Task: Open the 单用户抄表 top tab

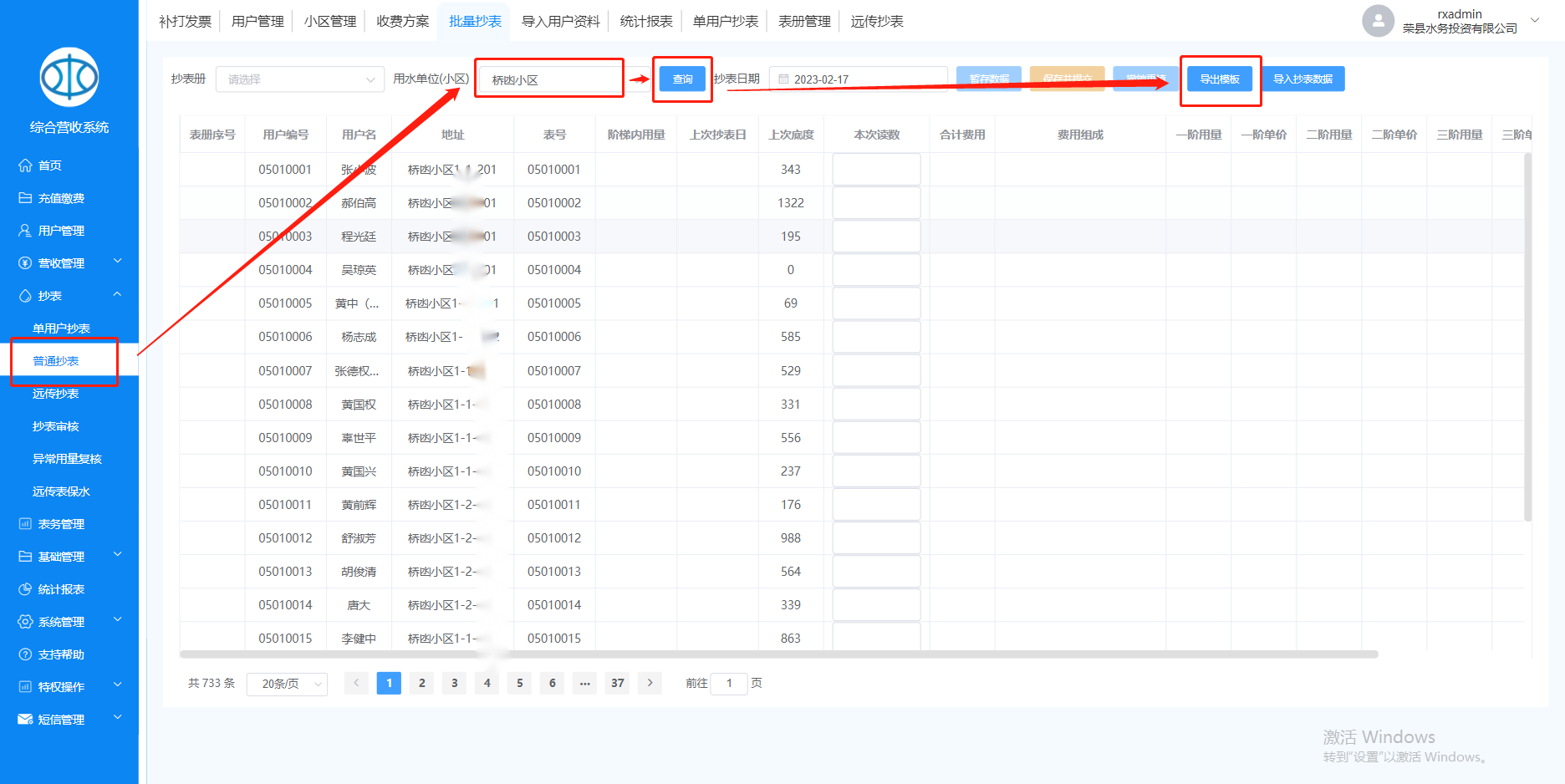Action: pyautogui.click(x=726, y=21)
